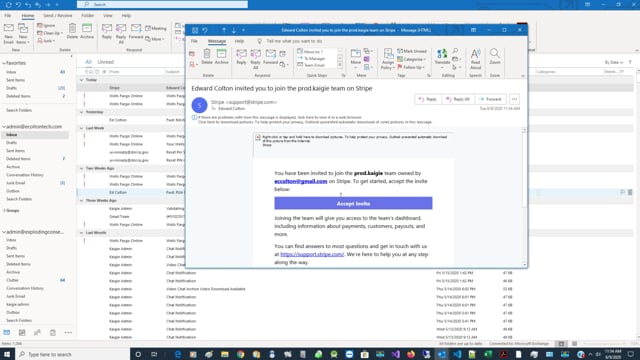Expand the Quick Steps gallery arrow
This screenshot has height=360, width=640.
[x=340, y=65]
